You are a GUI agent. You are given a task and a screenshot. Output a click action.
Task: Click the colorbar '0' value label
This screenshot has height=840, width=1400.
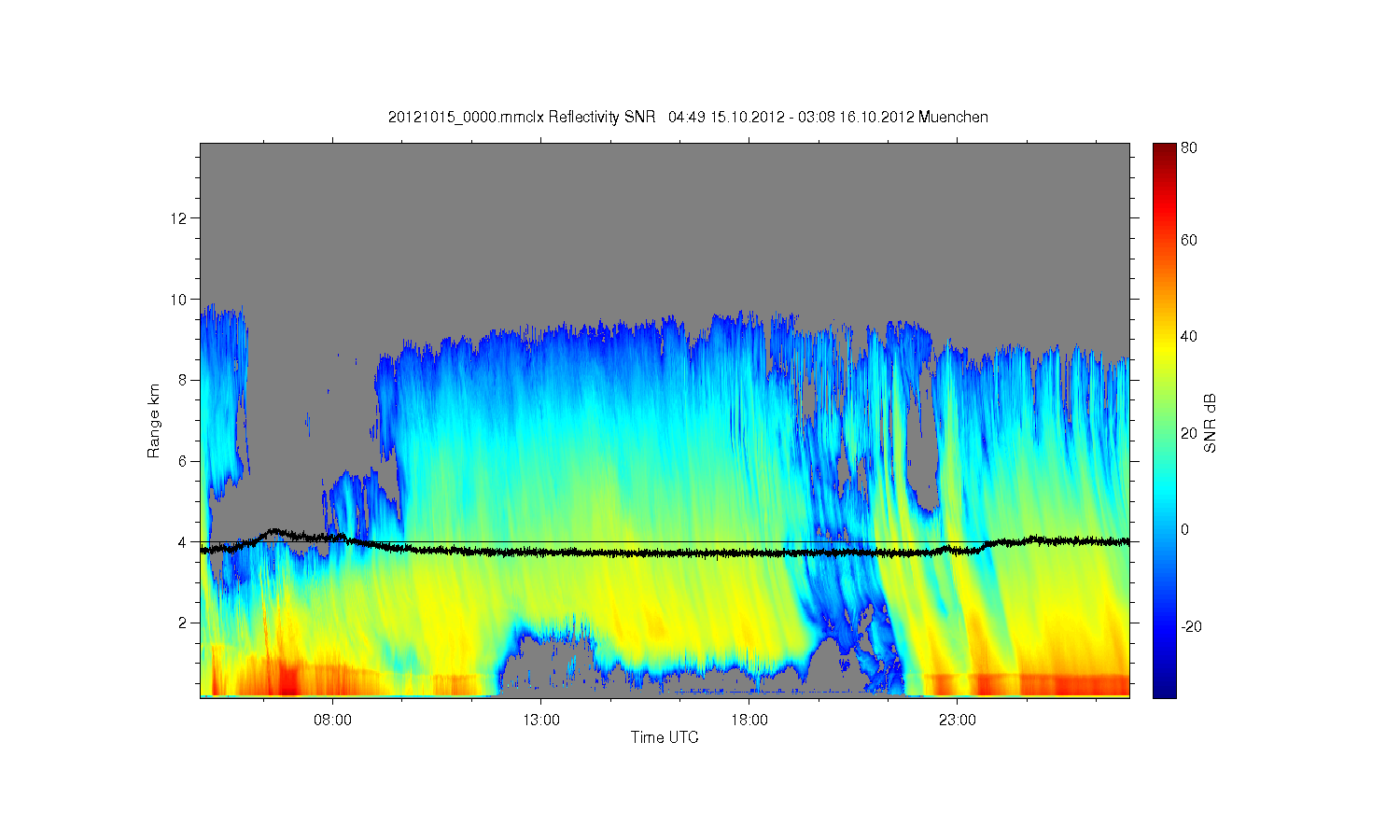[x=1184, y=529]
